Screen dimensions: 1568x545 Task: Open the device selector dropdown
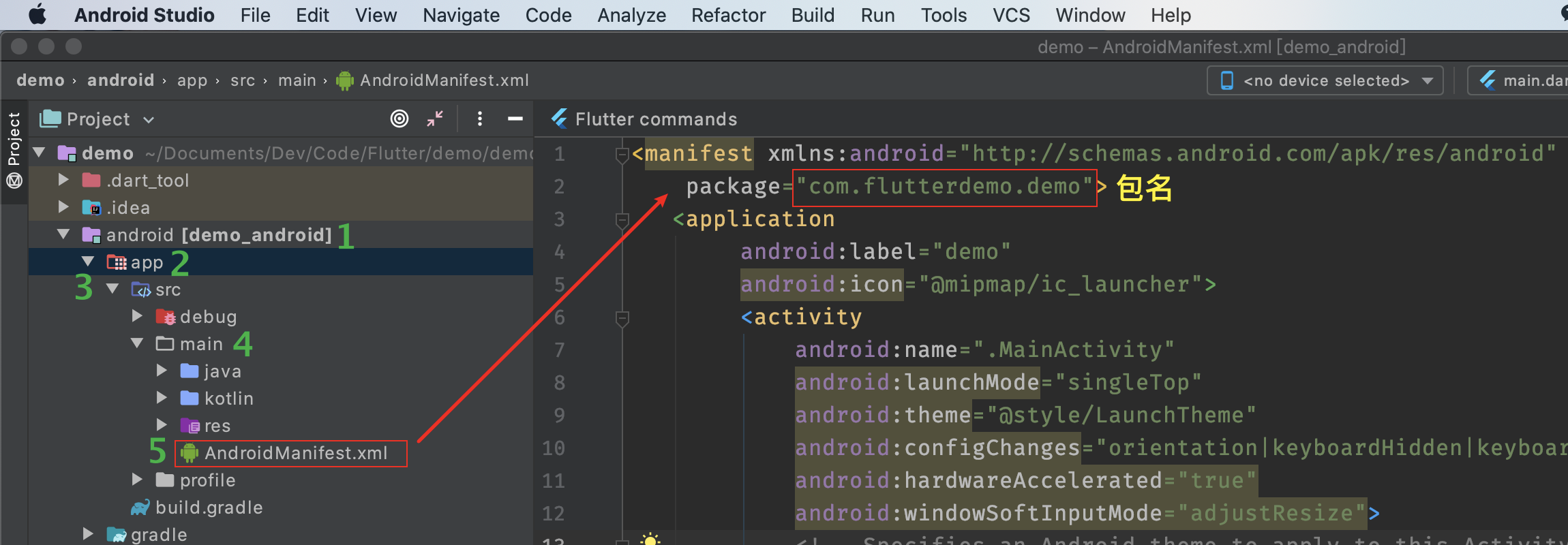[1325, 80]
